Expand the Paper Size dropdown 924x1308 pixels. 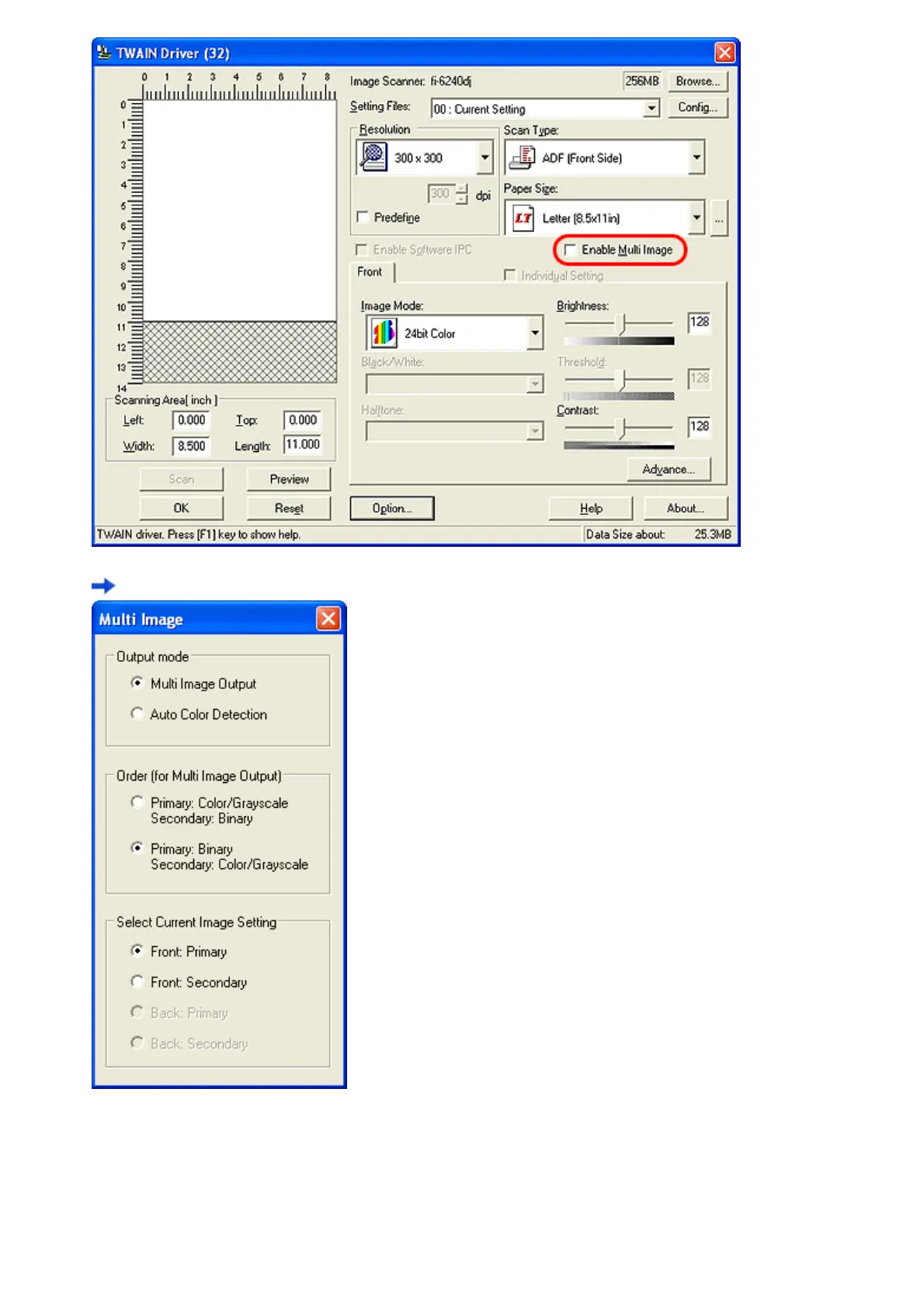click(x=696, y=217)
